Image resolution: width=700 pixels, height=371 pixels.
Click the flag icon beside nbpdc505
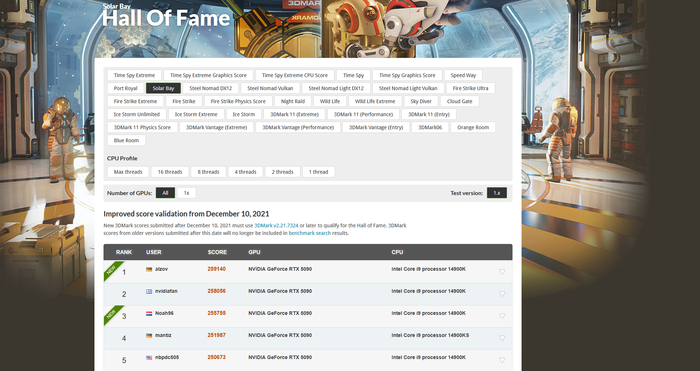click(149, 358)
